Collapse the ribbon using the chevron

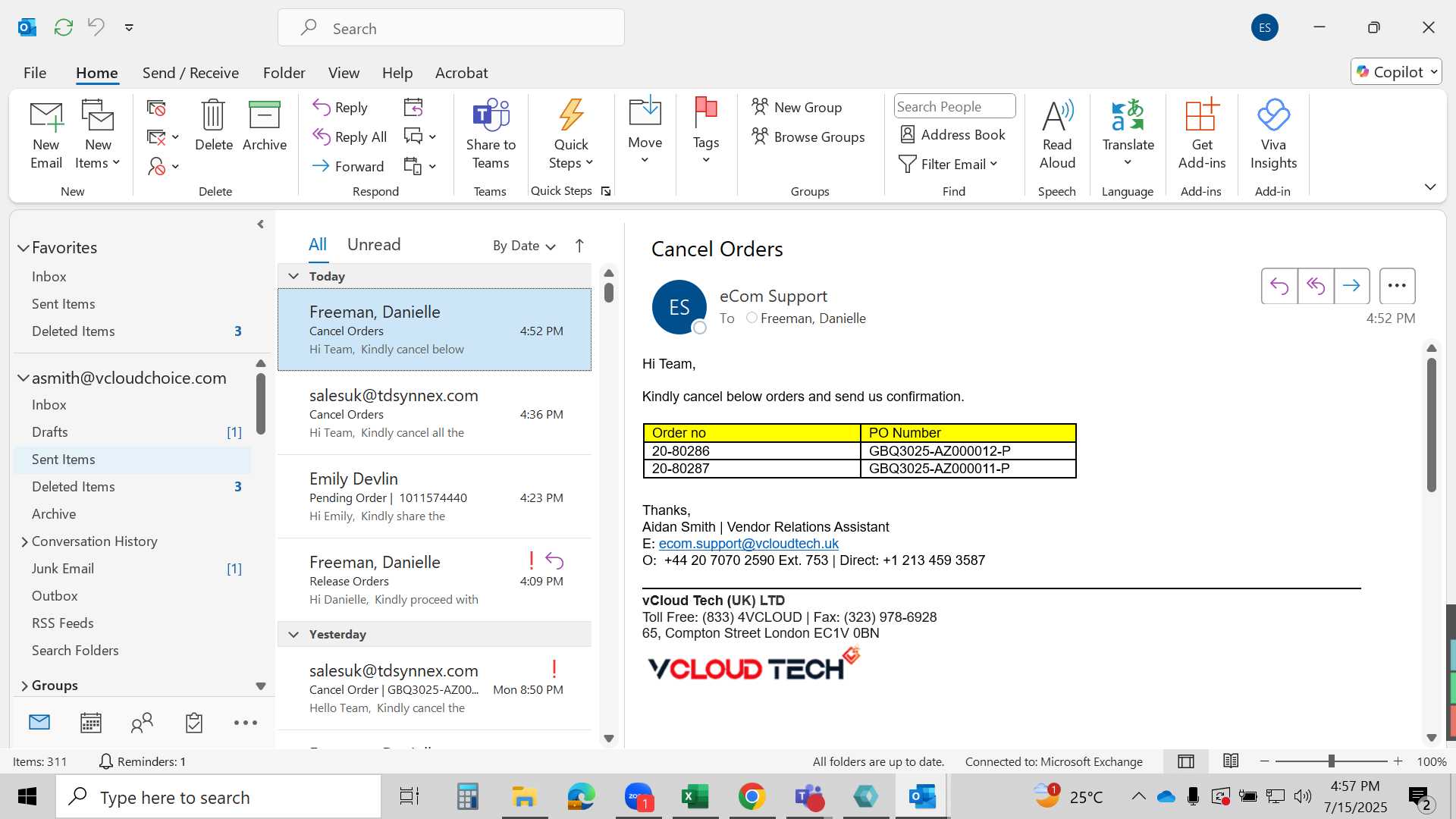pyautogui.click(x=1430, y=187)
